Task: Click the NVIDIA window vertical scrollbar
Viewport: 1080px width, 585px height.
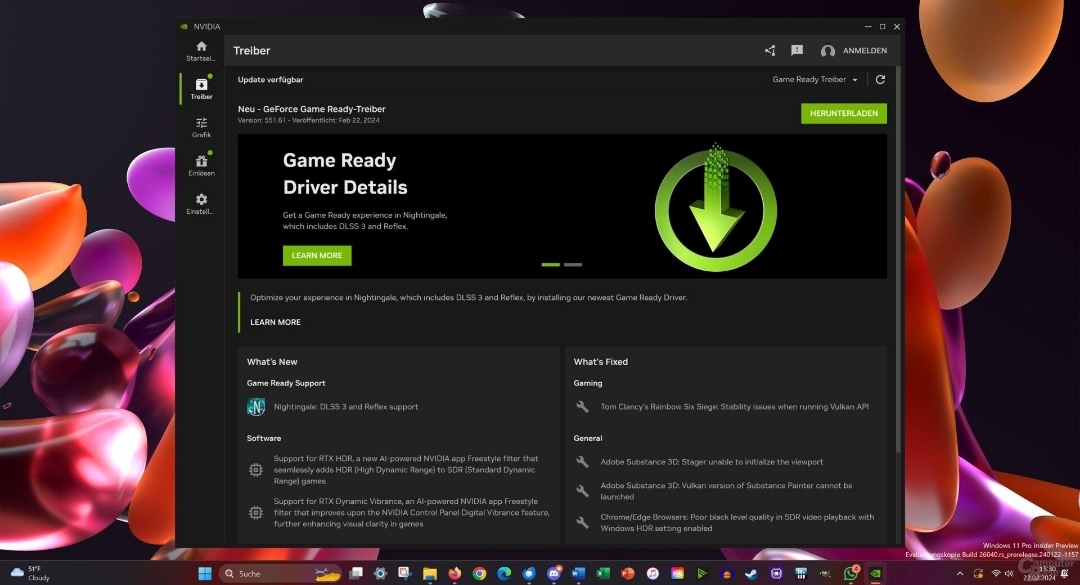Action: click(898, 259)
